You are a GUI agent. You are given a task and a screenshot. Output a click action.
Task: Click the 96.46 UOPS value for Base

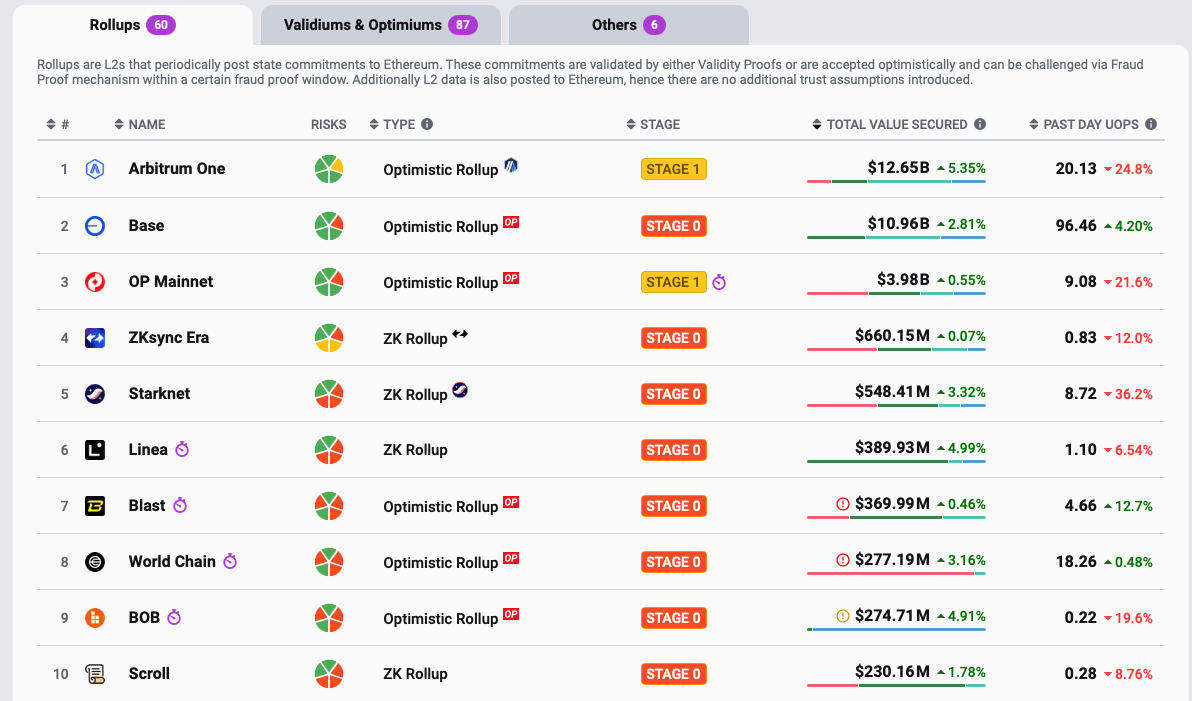tap(1076, 226)
